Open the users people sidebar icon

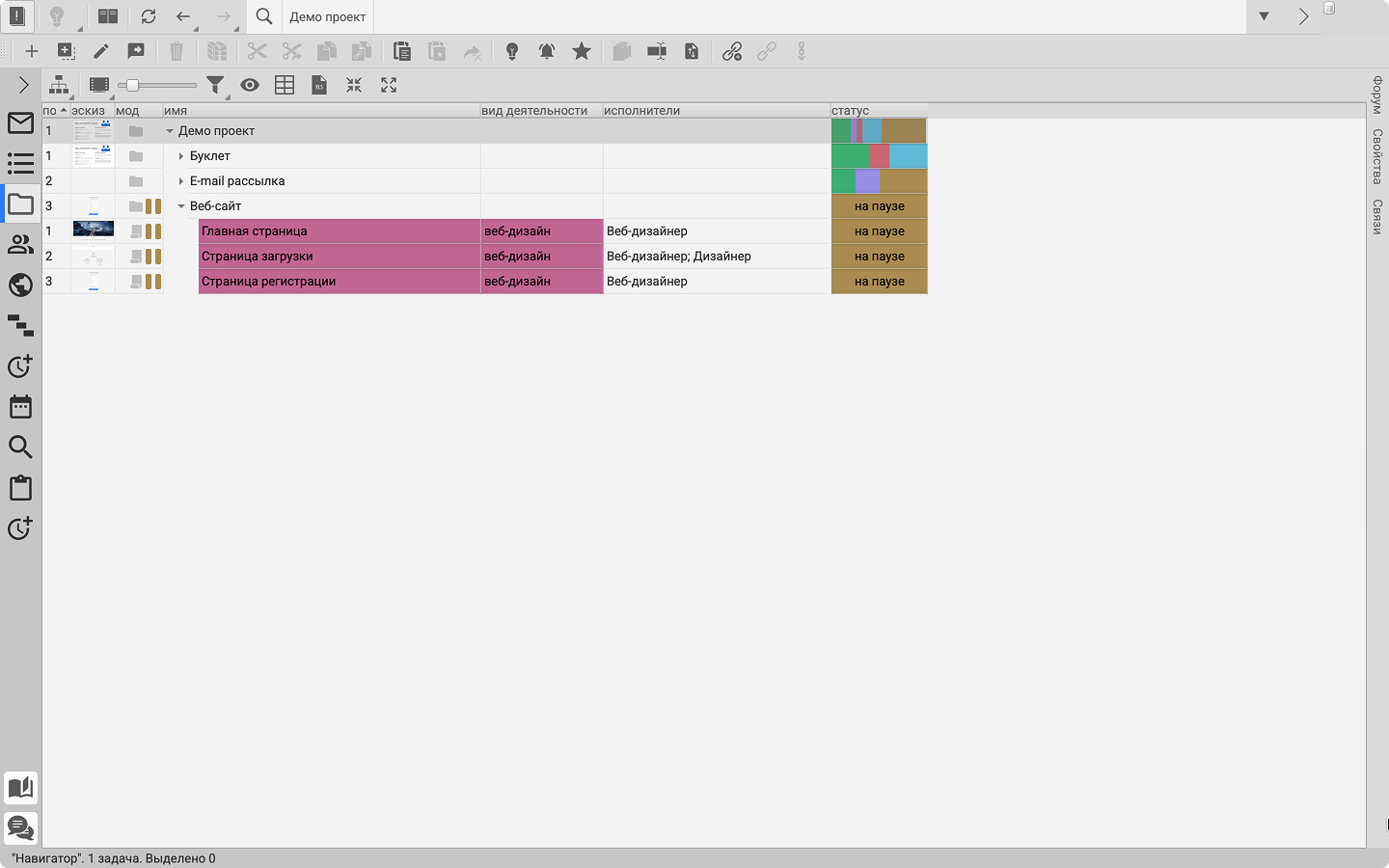coord(20,244)
